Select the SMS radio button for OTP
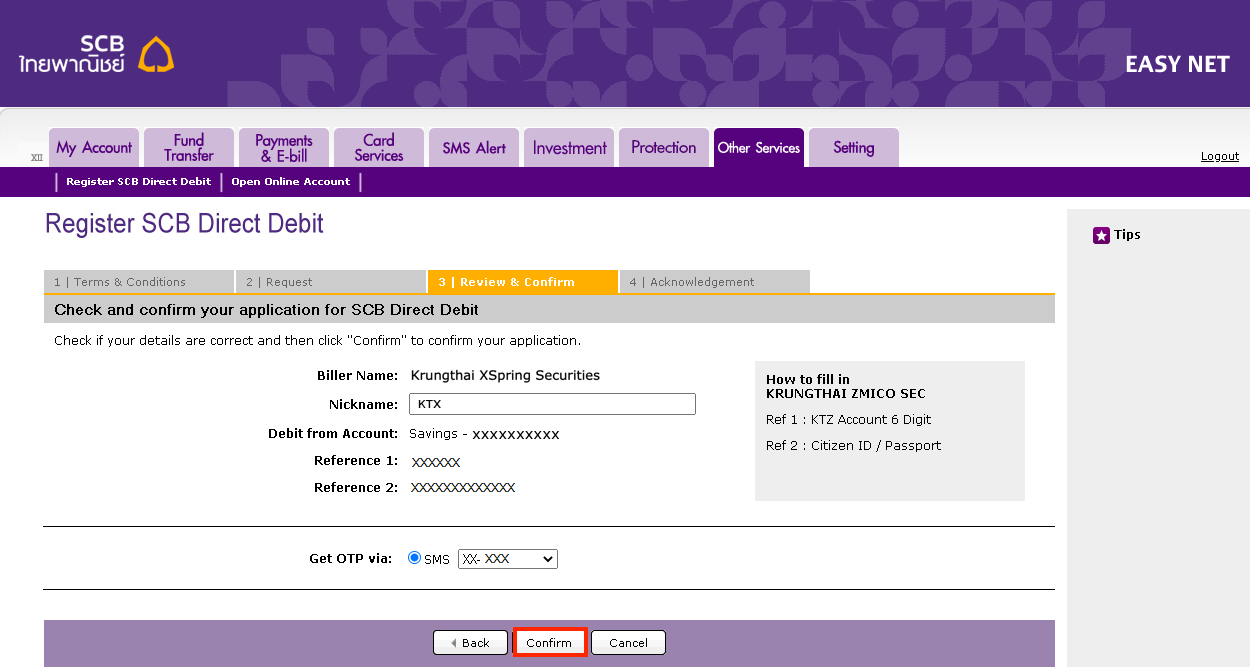The width and height of the screenshot is (1250, 667). (x=415, y=558)
